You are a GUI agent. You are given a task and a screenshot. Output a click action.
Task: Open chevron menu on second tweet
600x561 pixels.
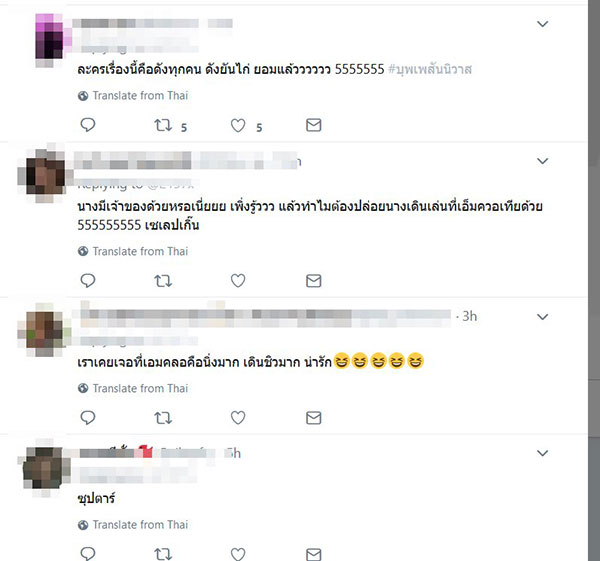pyautogui.click(x=543, y=161)
